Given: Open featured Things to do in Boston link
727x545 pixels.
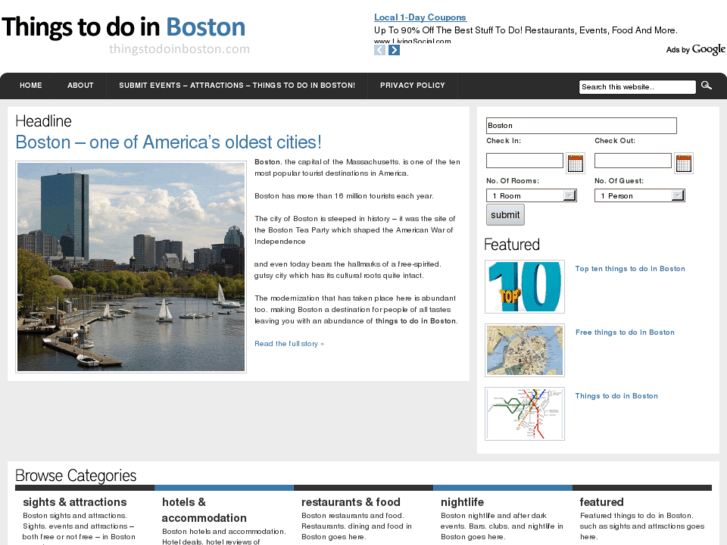Looking at the screenshot, I should (x=617, y=396).
